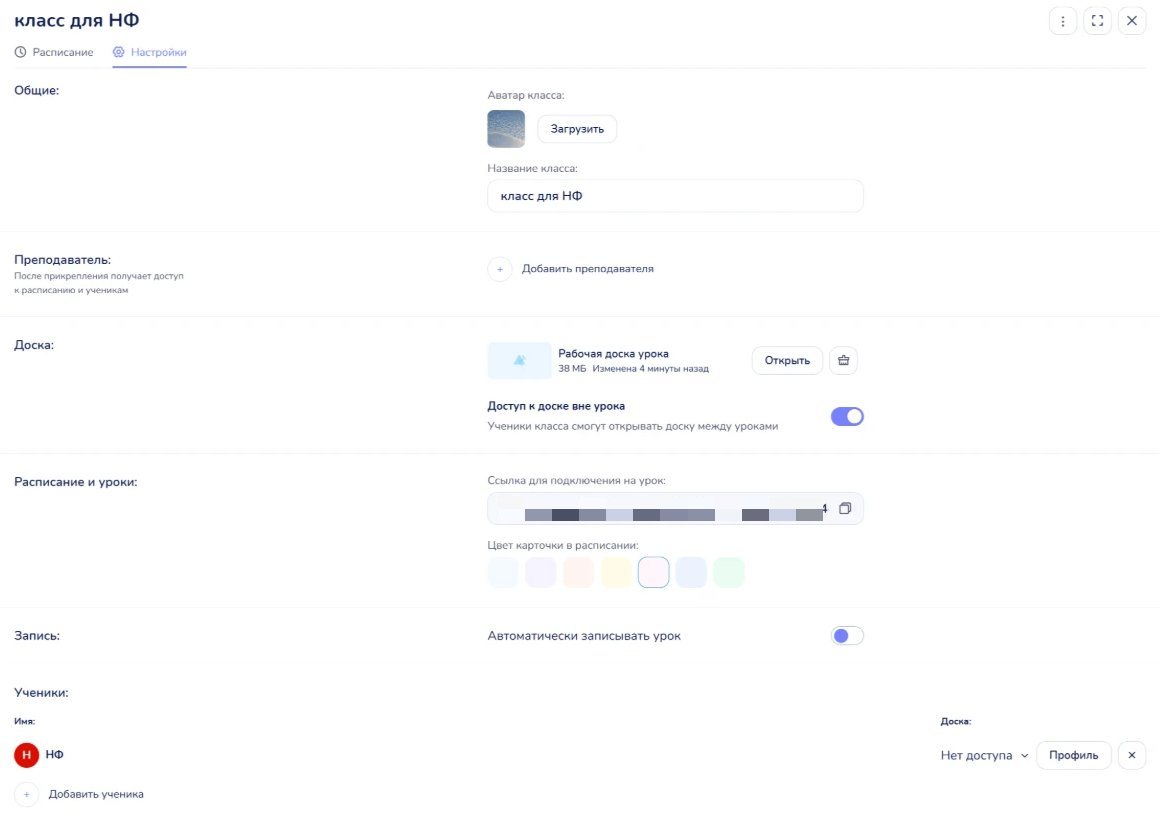Switch to the Расписание tab
Image resolution: width=1160 pixels, height=820 pixels.
point(54,53)
